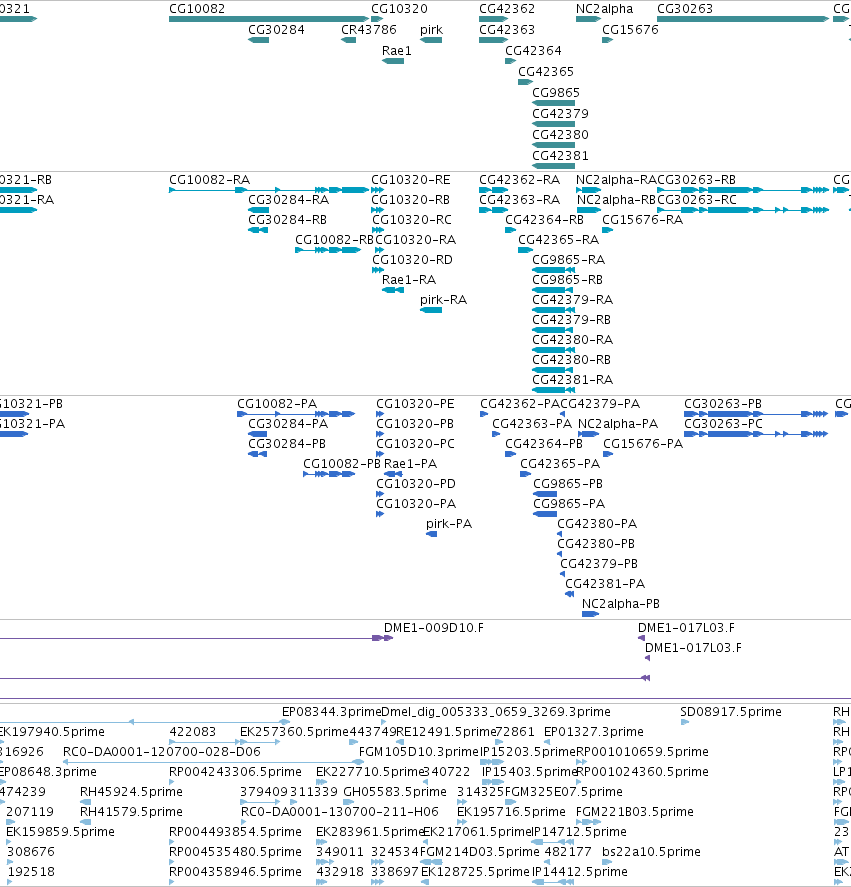
Task: Select transcript CG10082-RA
Action: coord(209,180)
